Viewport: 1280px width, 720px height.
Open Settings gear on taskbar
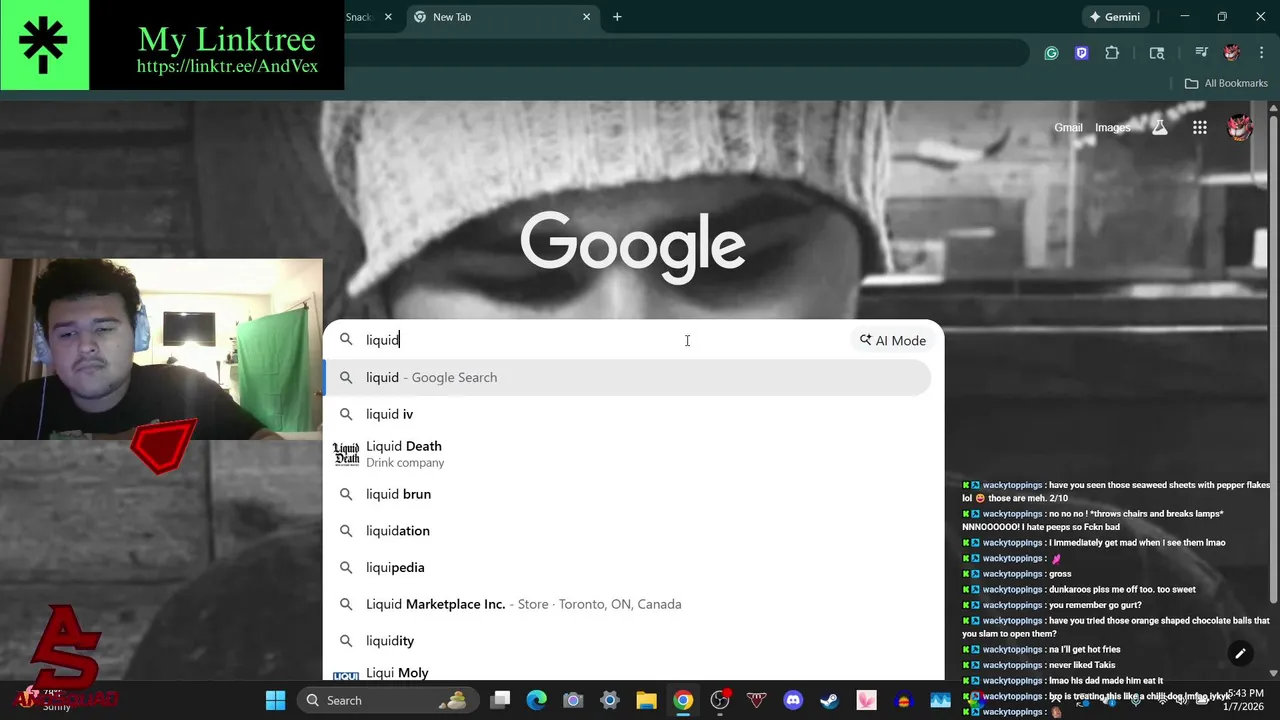tap(609, 700)
